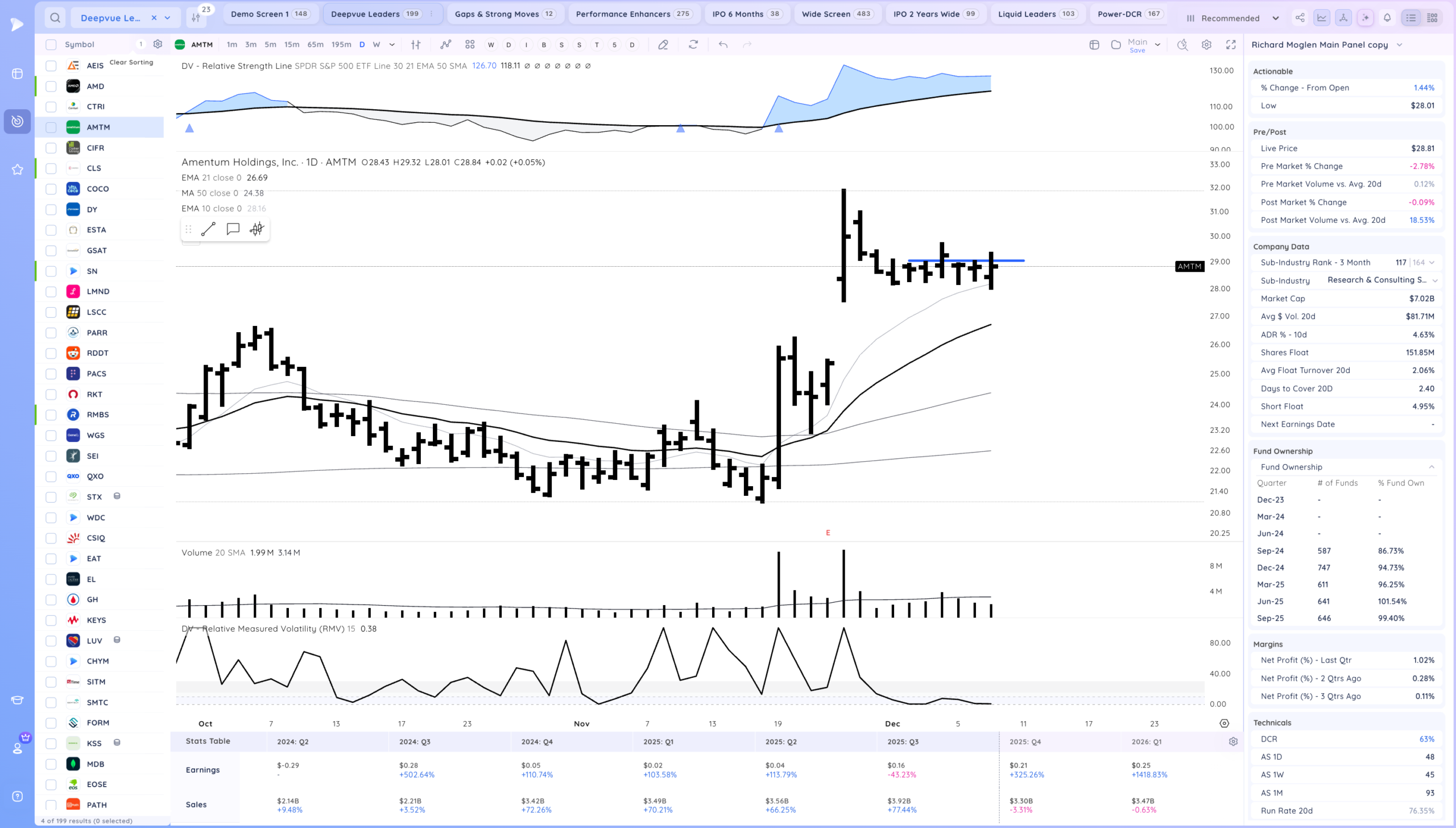This screenshot has height=828, width=1456.
Task: Select the 15m timeframe button
Action: (x=292, y=44)
